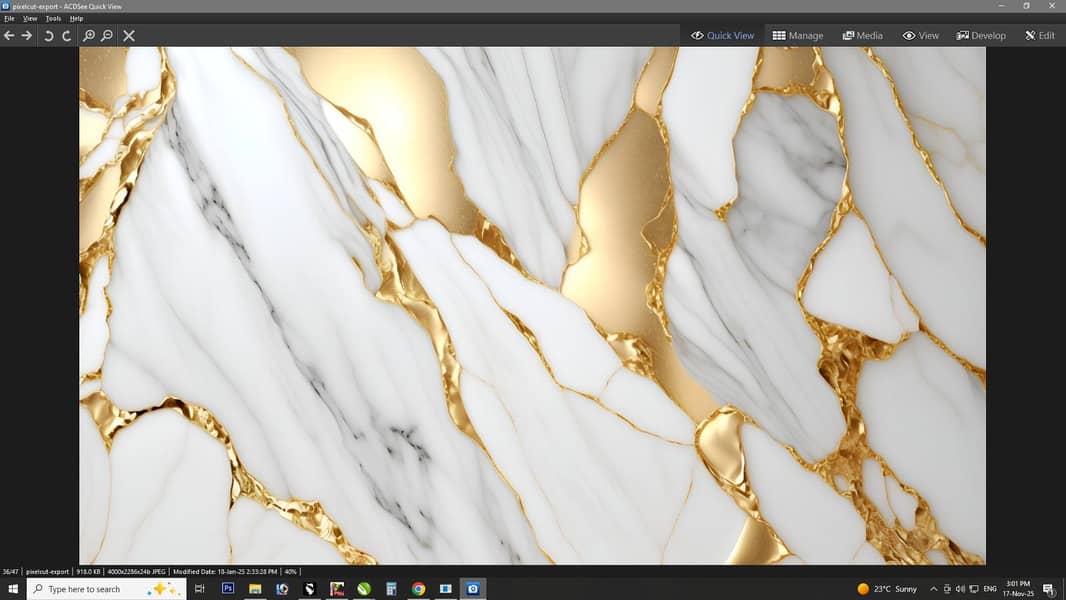Open the Tools menu
The width and height of the screenshot is (1066, 600).
pyautogui.click(x=53, y=18)
